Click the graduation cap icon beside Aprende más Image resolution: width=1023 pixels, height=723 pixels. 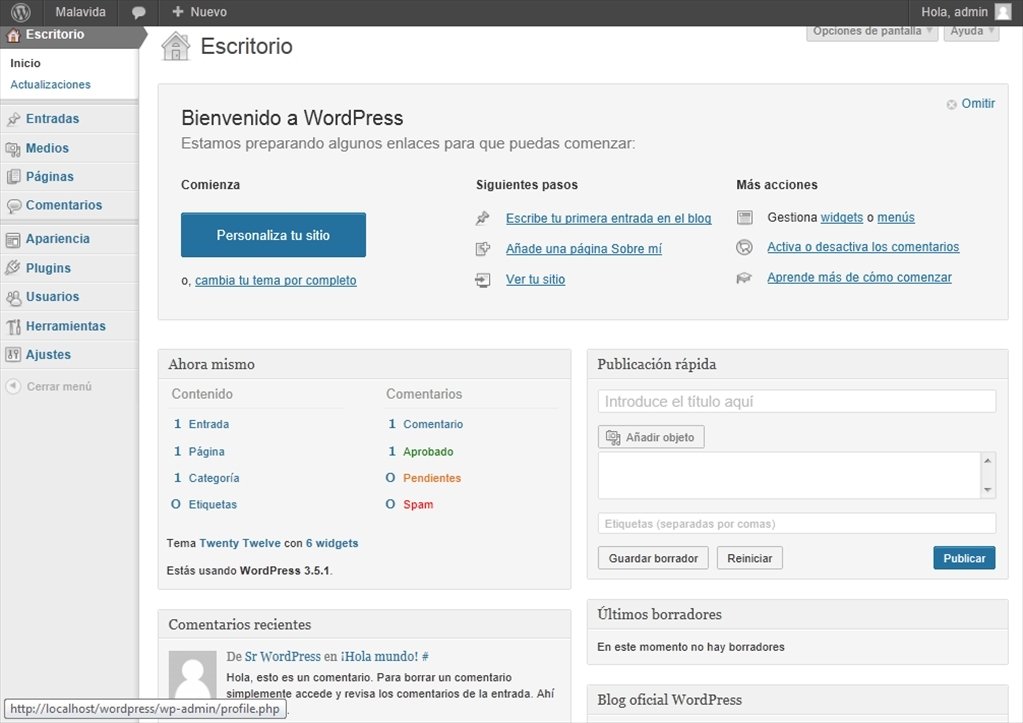744,278
